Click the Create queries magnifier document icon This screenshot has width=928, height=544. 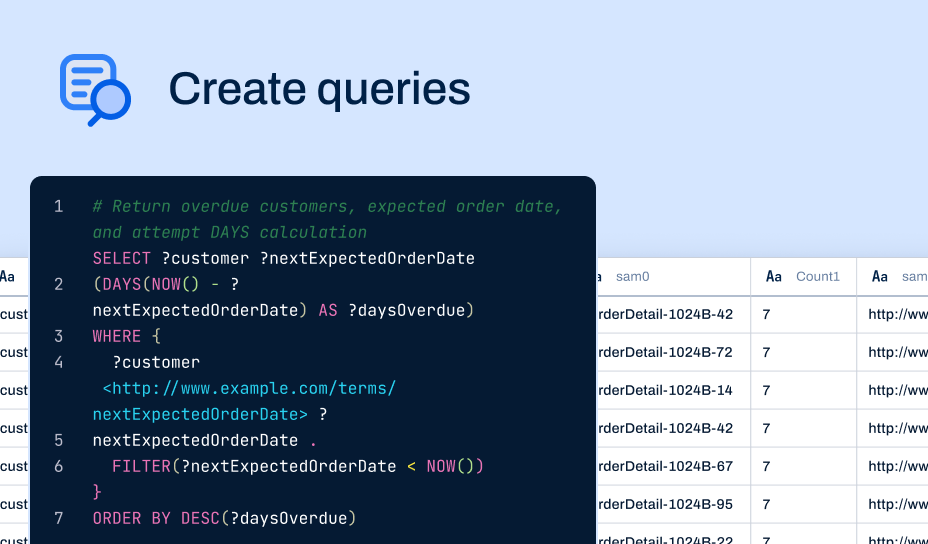(x=95, y=90)
